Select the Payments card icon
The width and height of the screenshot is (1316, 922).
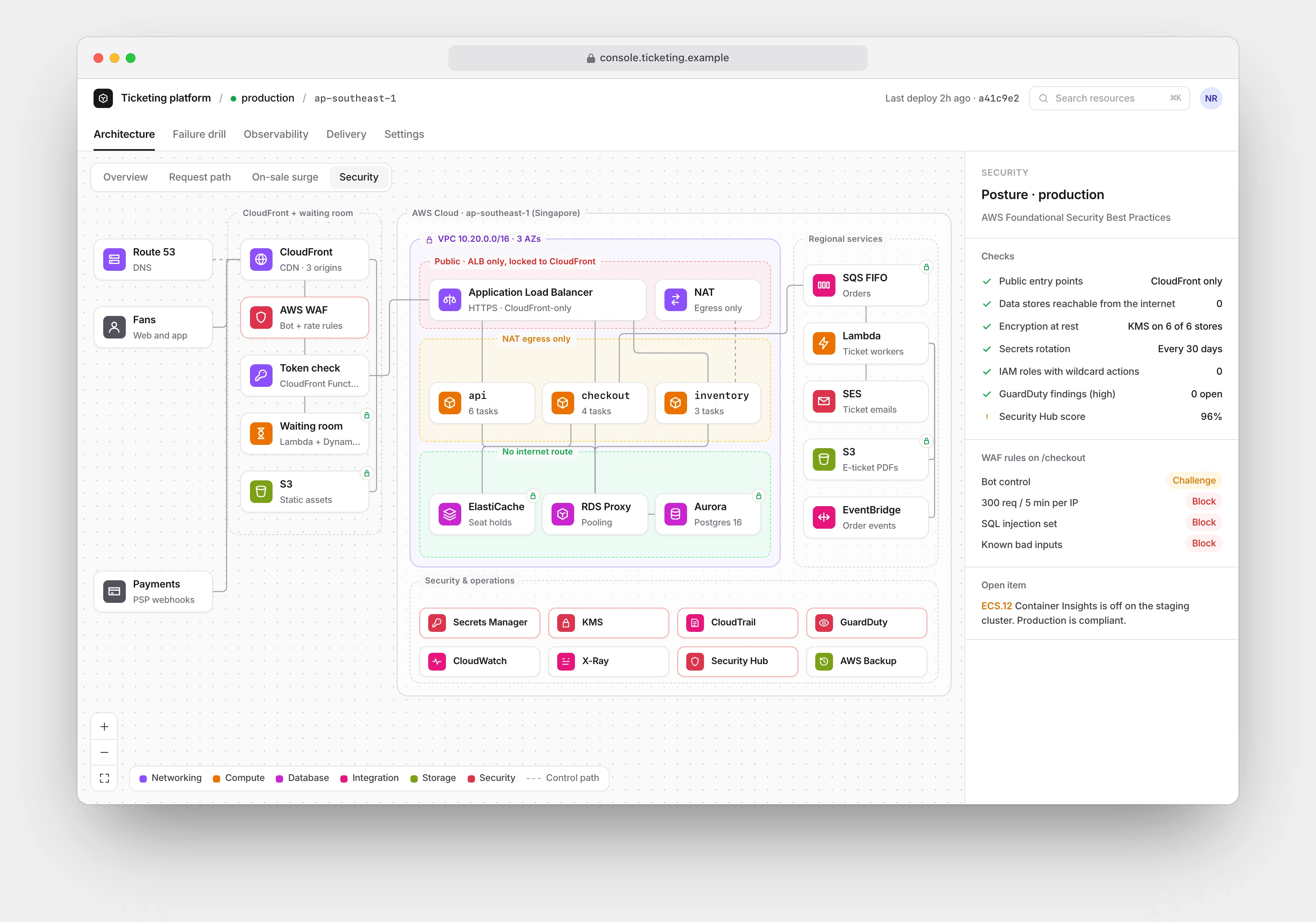click(114, 591)
